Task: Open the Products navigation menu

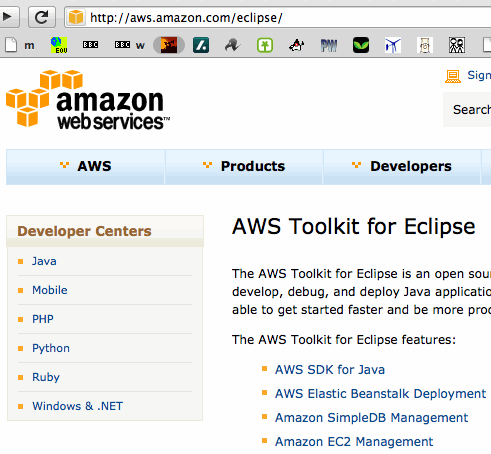Action: (x=244, y=167)
